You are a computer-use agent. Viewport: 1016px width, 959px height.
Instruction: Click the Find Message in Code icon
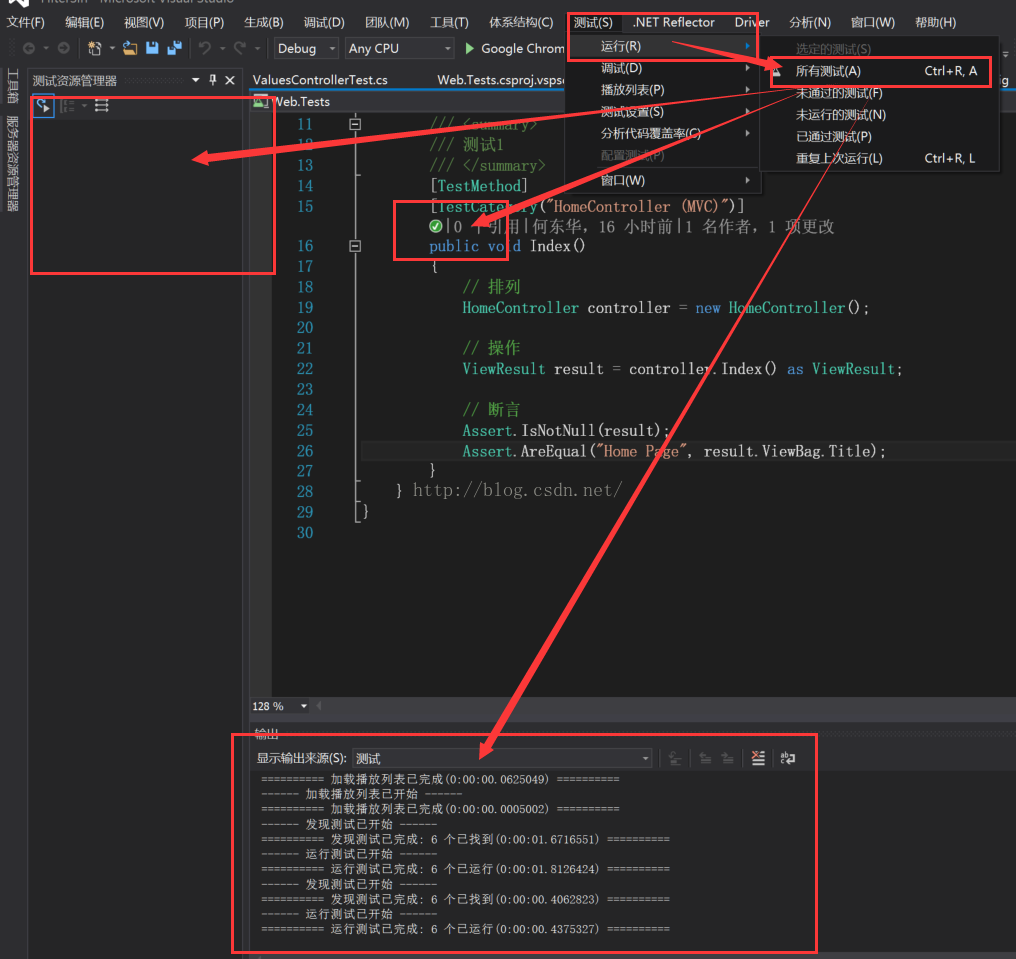(675, 758)
